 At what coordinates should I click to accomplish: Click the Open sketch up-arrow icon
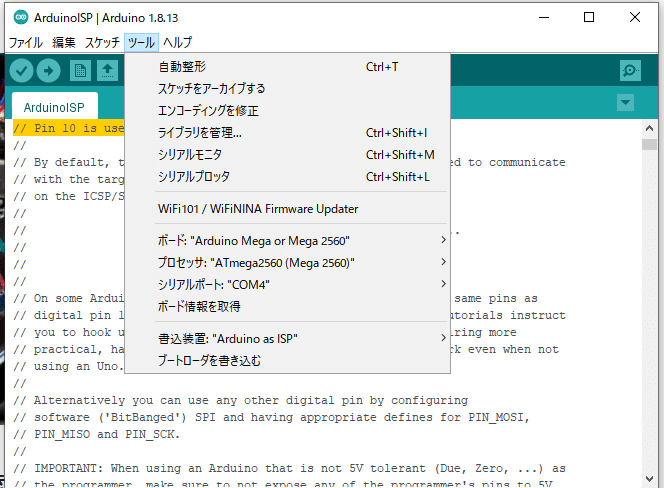108,70
